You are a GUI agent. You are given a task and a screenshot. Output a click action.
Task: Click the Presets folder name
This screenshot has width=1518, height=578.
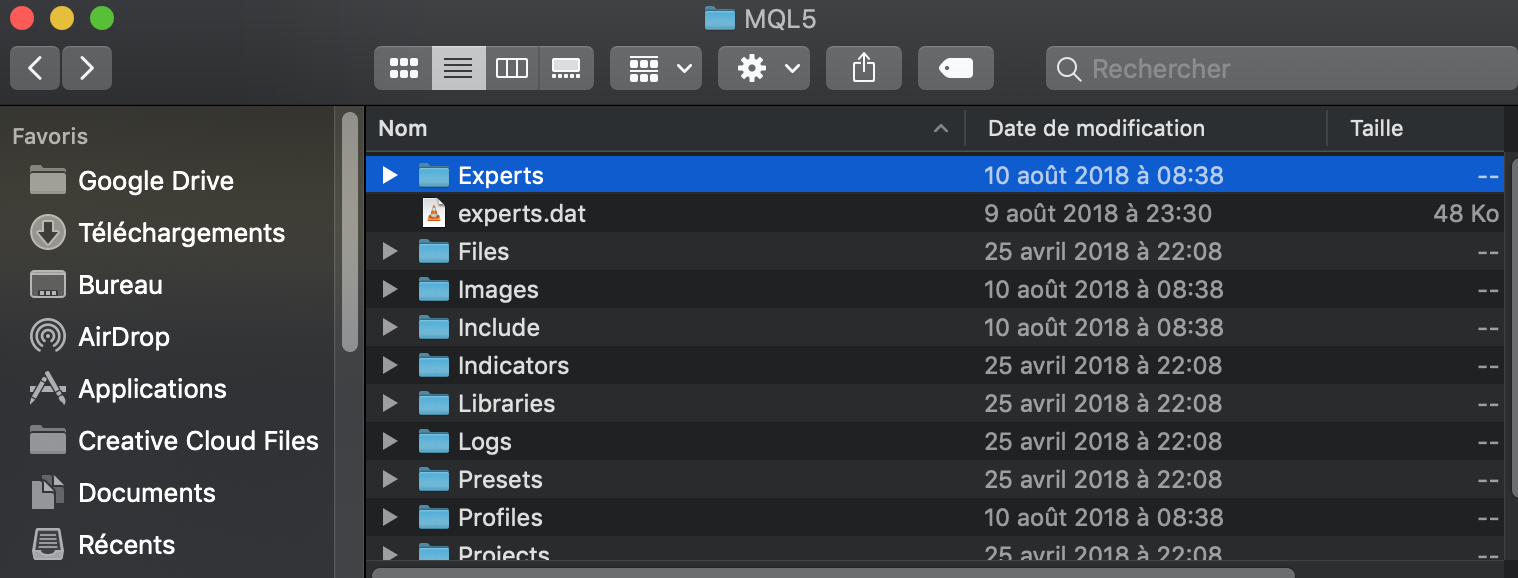(500, 479)
